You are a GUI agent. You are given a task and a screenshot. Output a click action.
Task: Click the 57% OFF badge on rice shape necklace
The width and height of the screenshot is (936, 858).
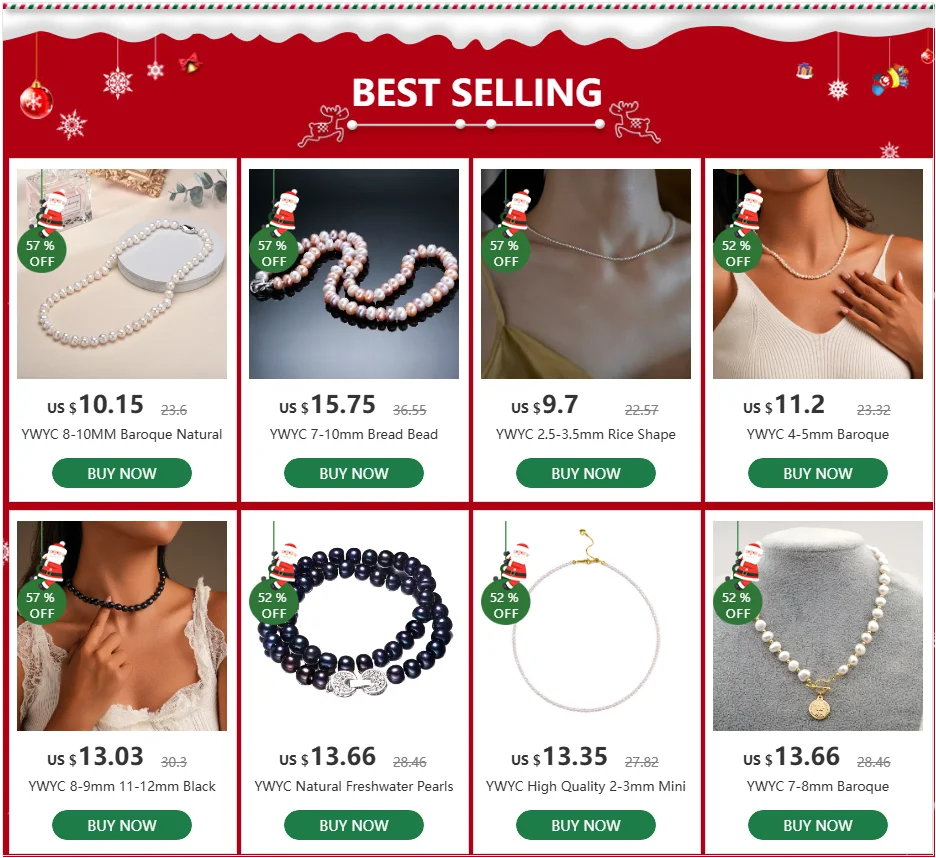(x=505, y=253)
